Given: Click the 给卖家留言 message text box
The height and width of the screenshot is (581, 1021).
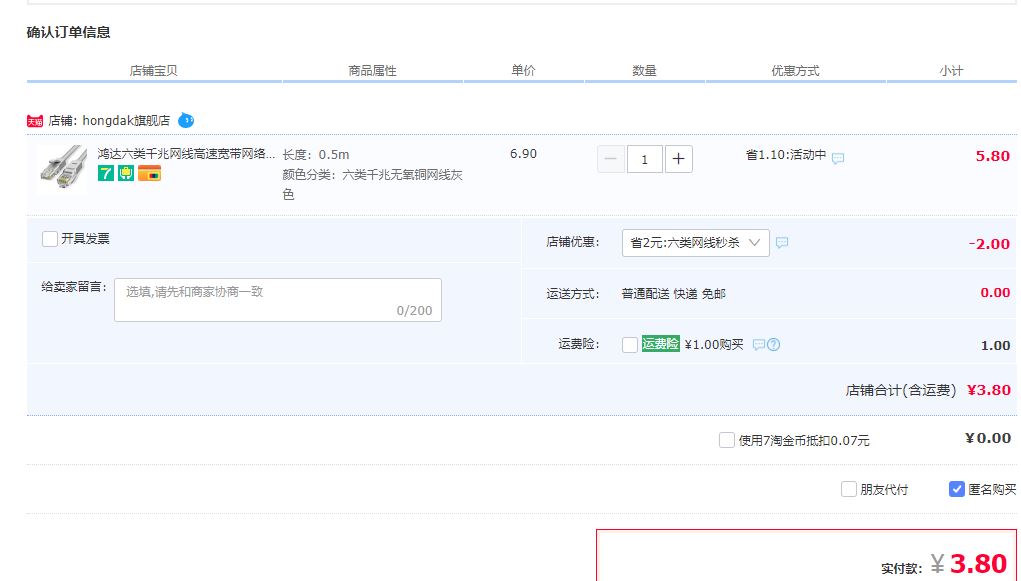Looking at the screenshot, I should pos(278,300).
